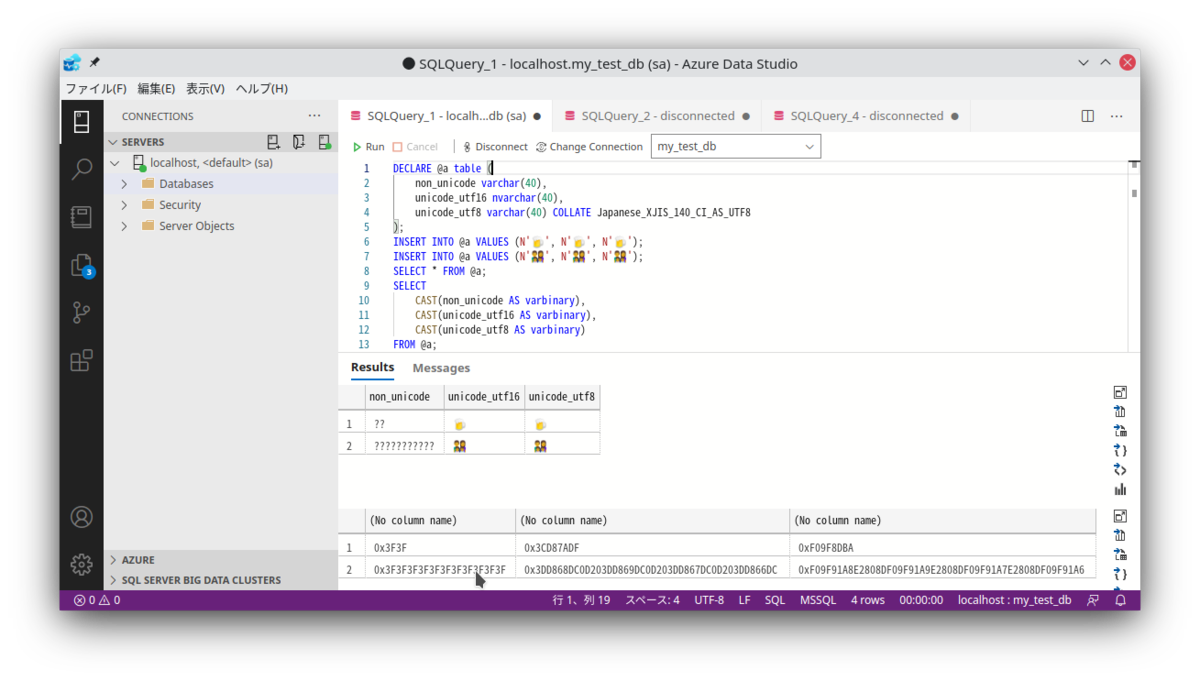Click localhost : my_test_db in status bar
This screenshot has height=681, width=1200.
pyautogui.click(x=1014, y=600)
